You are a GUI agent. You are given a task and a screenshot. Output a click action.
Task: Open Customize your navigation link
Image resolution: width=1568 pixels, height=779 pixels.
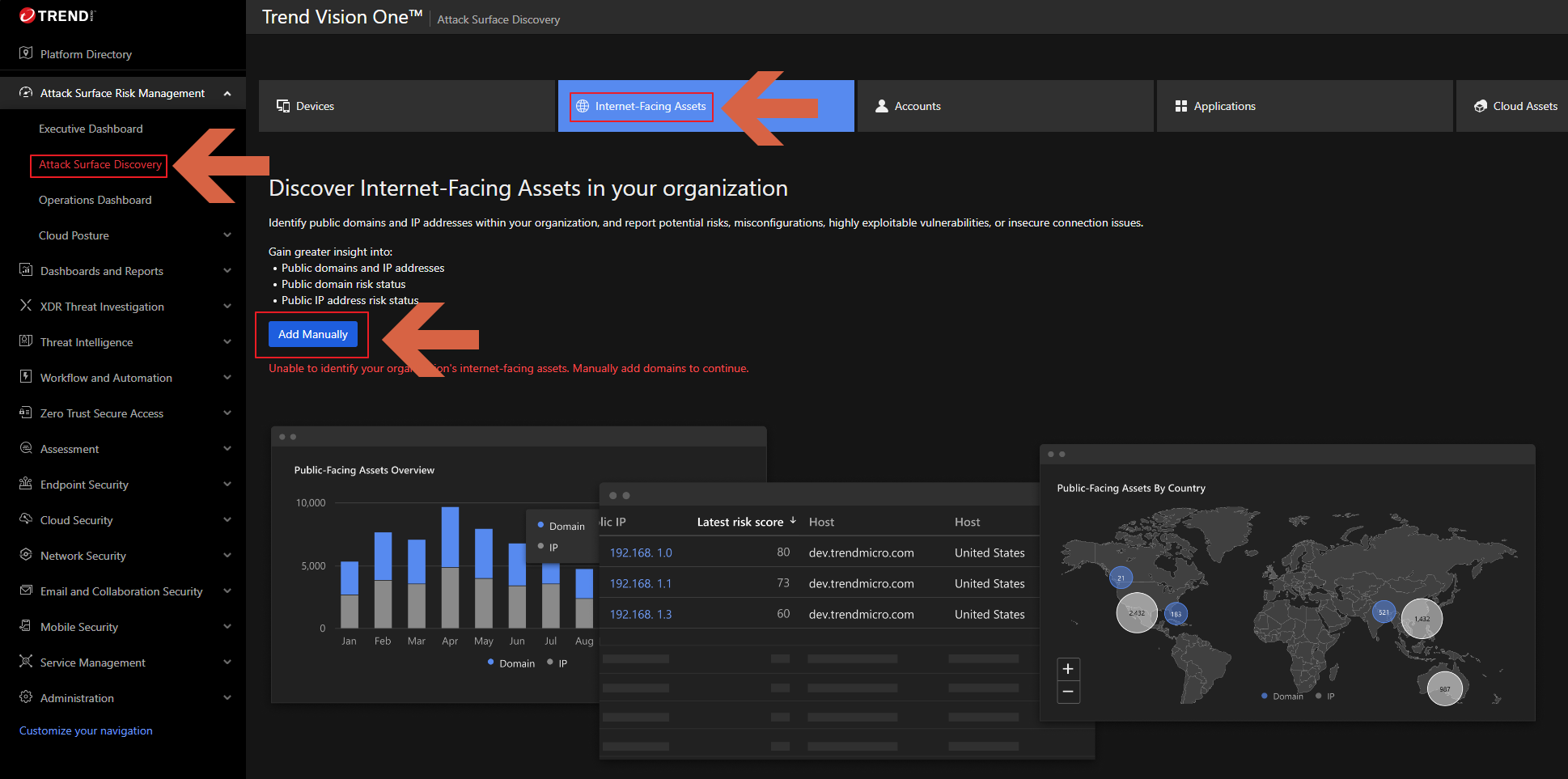tap(86, 730)
